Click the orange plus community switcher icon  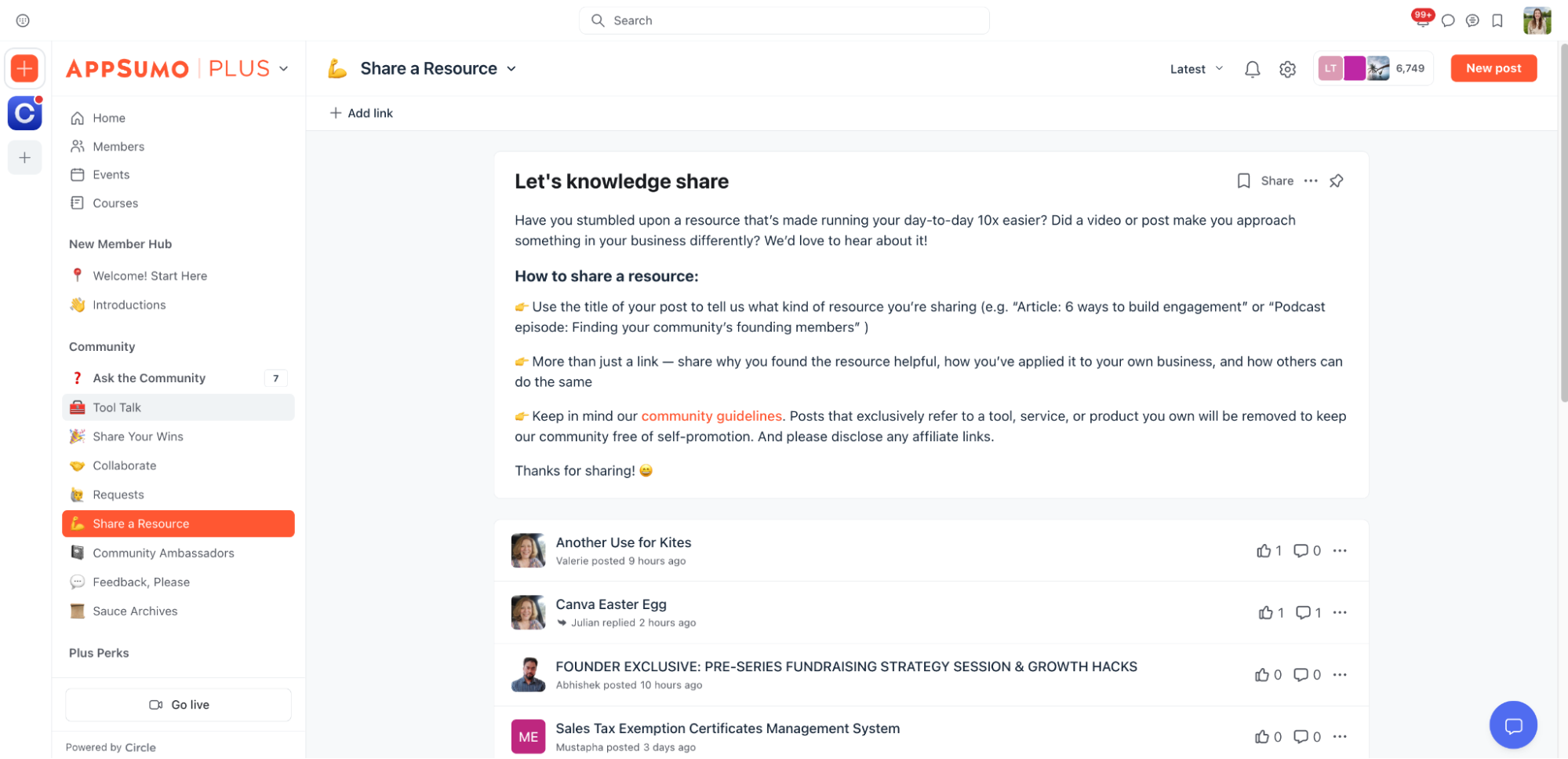[25, 69]
